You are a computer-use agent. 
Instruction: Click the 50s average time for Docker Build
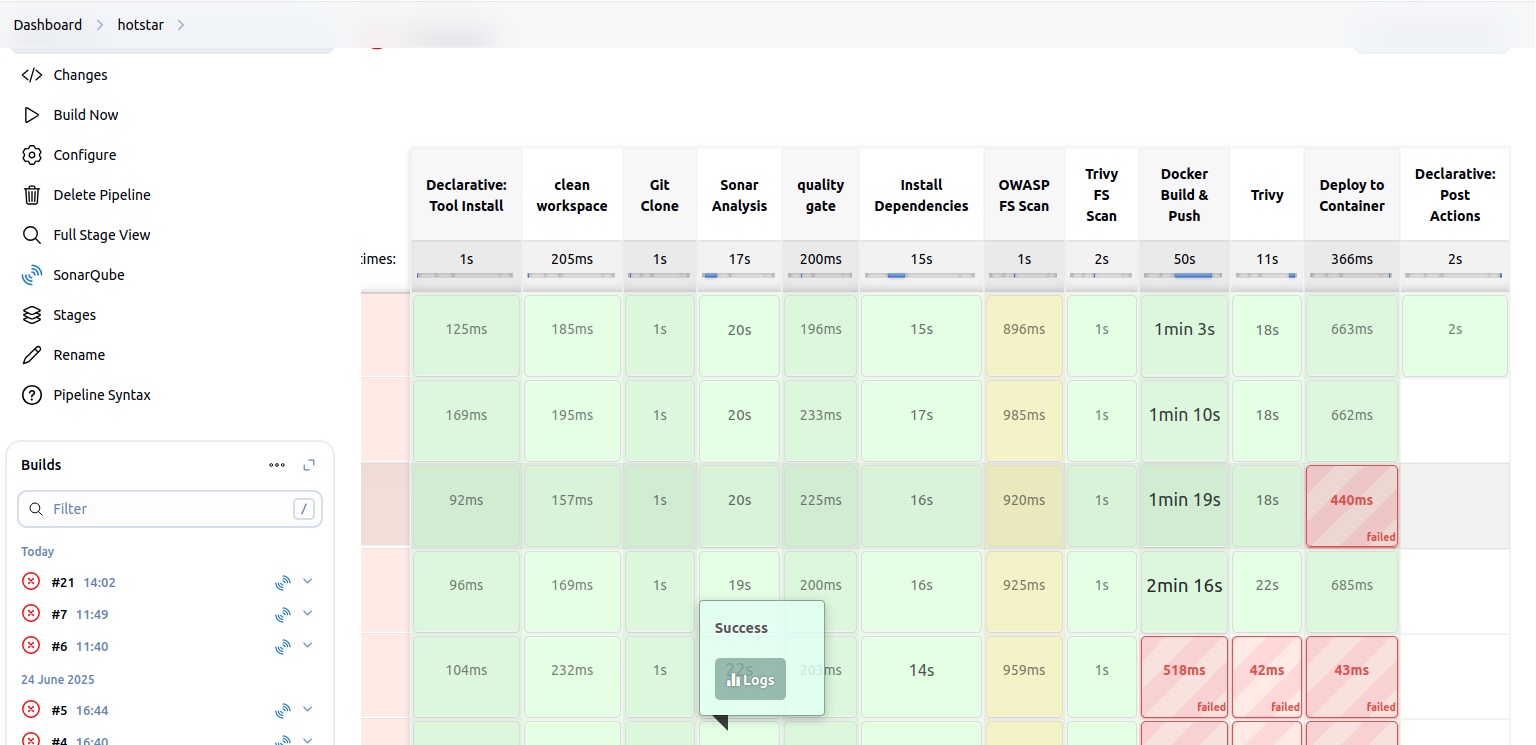[x=1184, y=259]
